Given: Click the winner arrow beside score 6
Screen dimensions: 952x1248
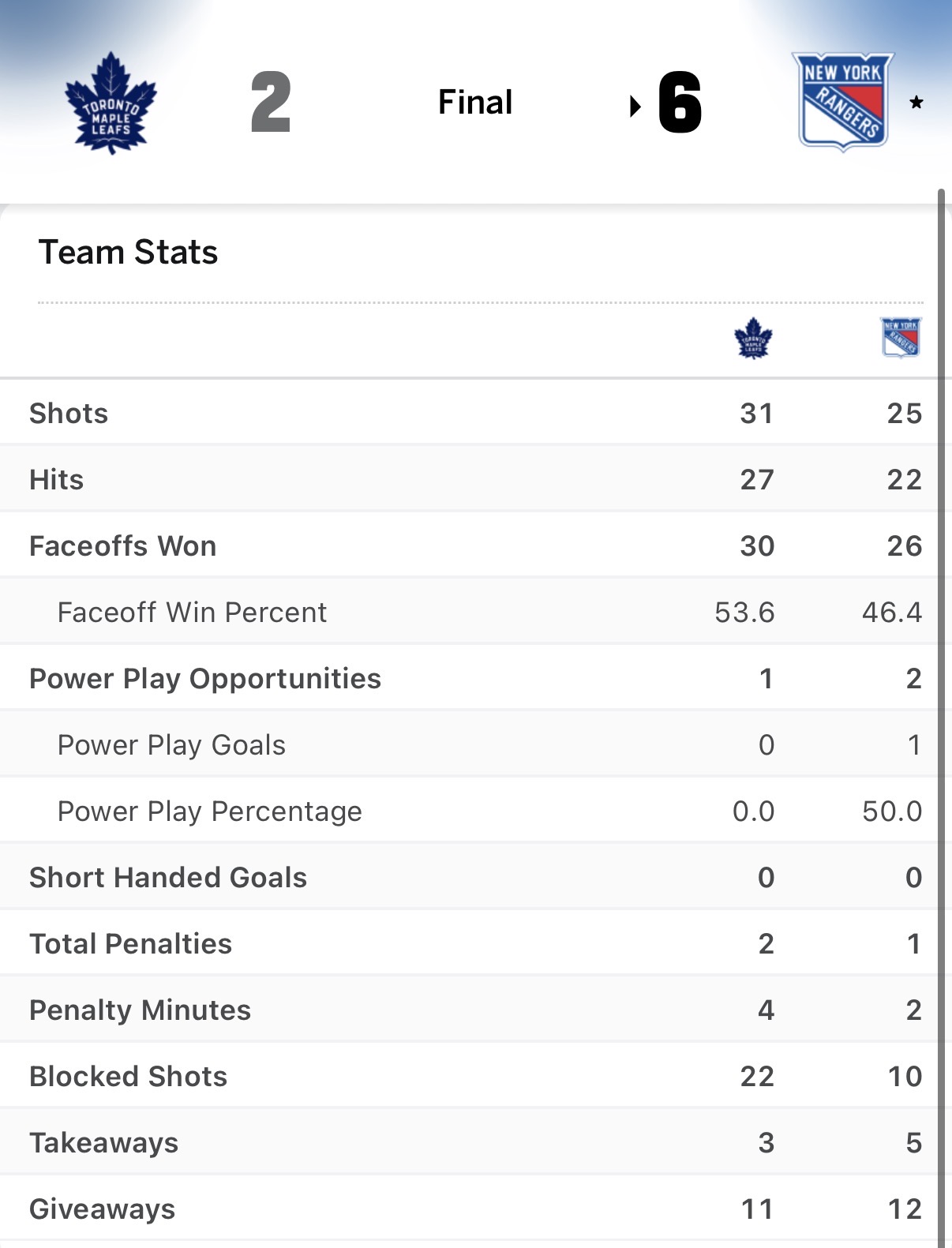Looking at the screenshot, I should point(635,106).
